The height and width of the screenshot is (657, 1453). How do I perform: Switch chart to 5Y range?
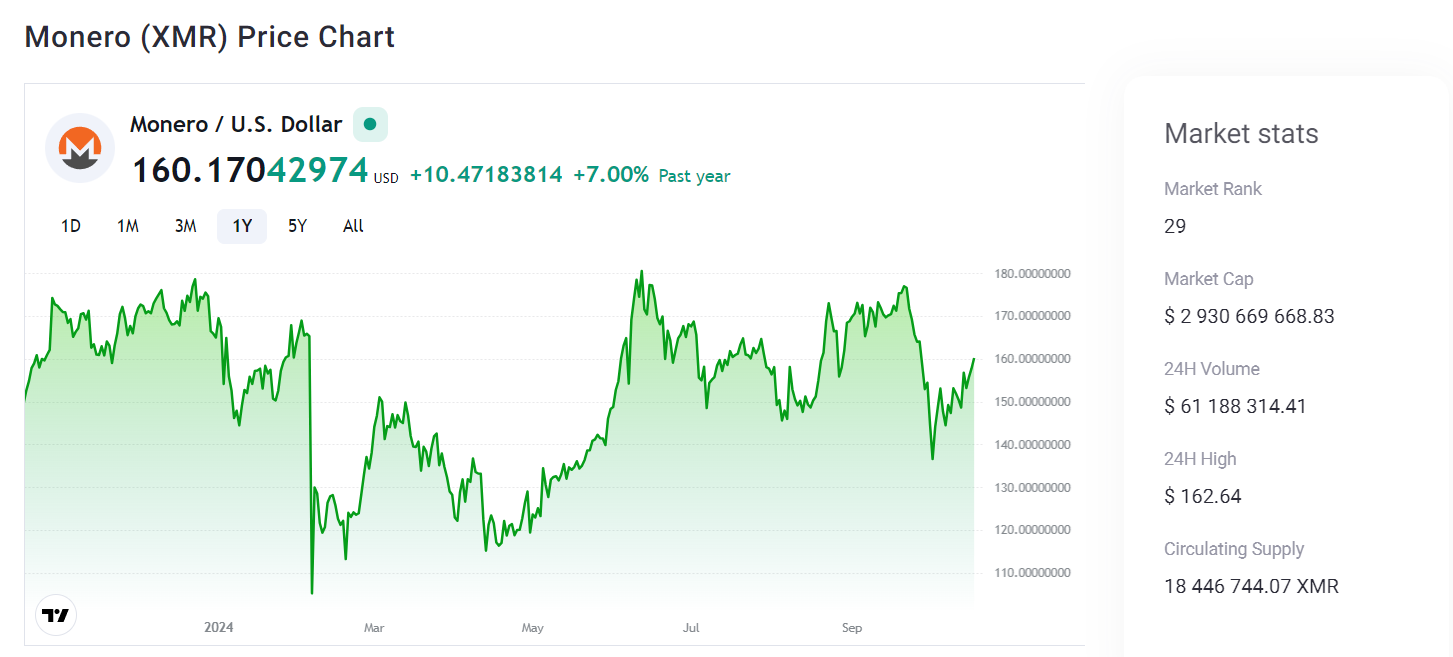point(298,226)
